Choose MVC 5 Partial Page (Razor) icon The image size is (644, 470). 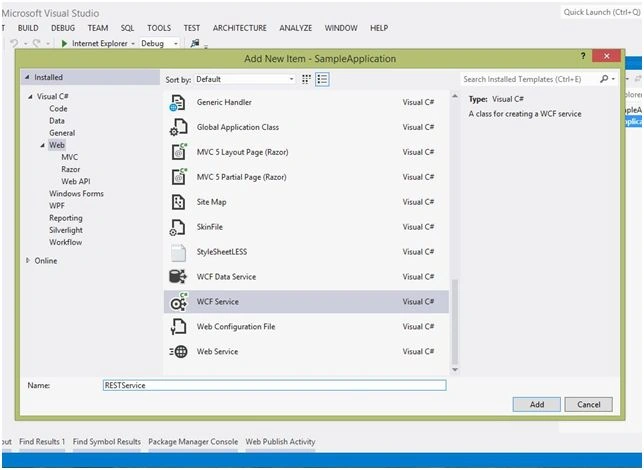point(179,177)
